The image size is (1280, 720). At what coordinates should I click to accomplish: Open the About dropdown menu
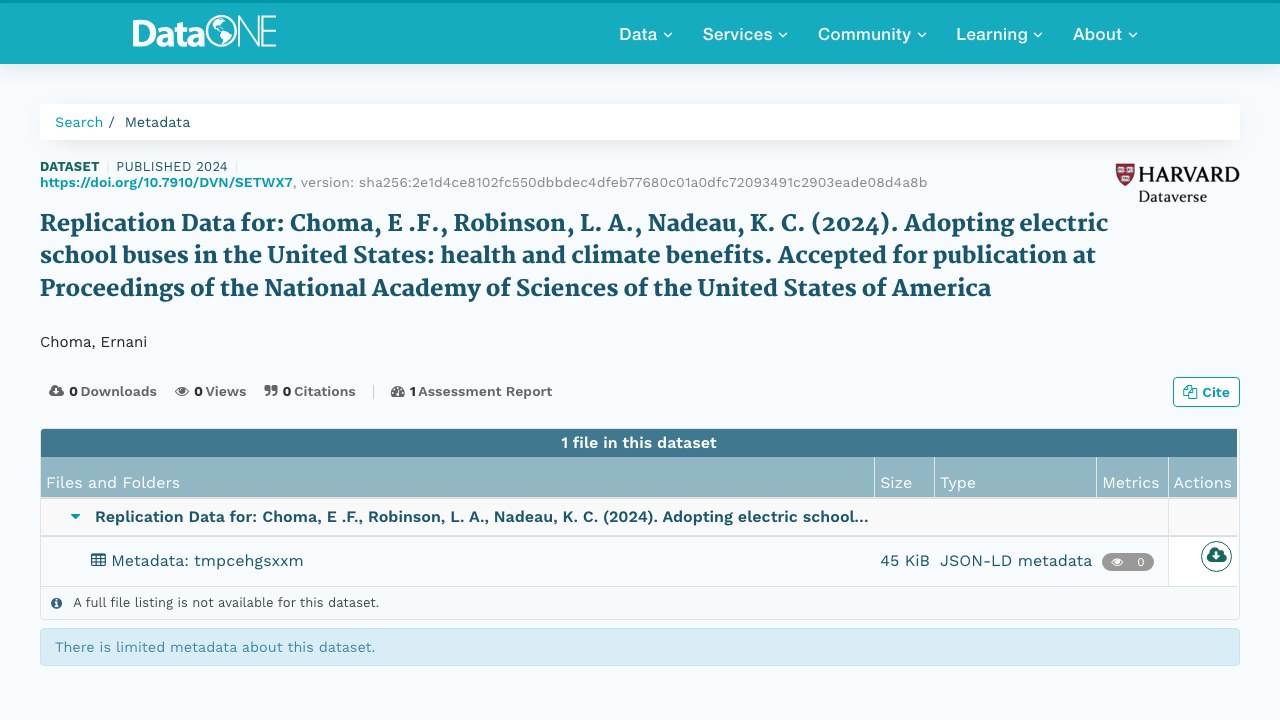(1105, 34)
